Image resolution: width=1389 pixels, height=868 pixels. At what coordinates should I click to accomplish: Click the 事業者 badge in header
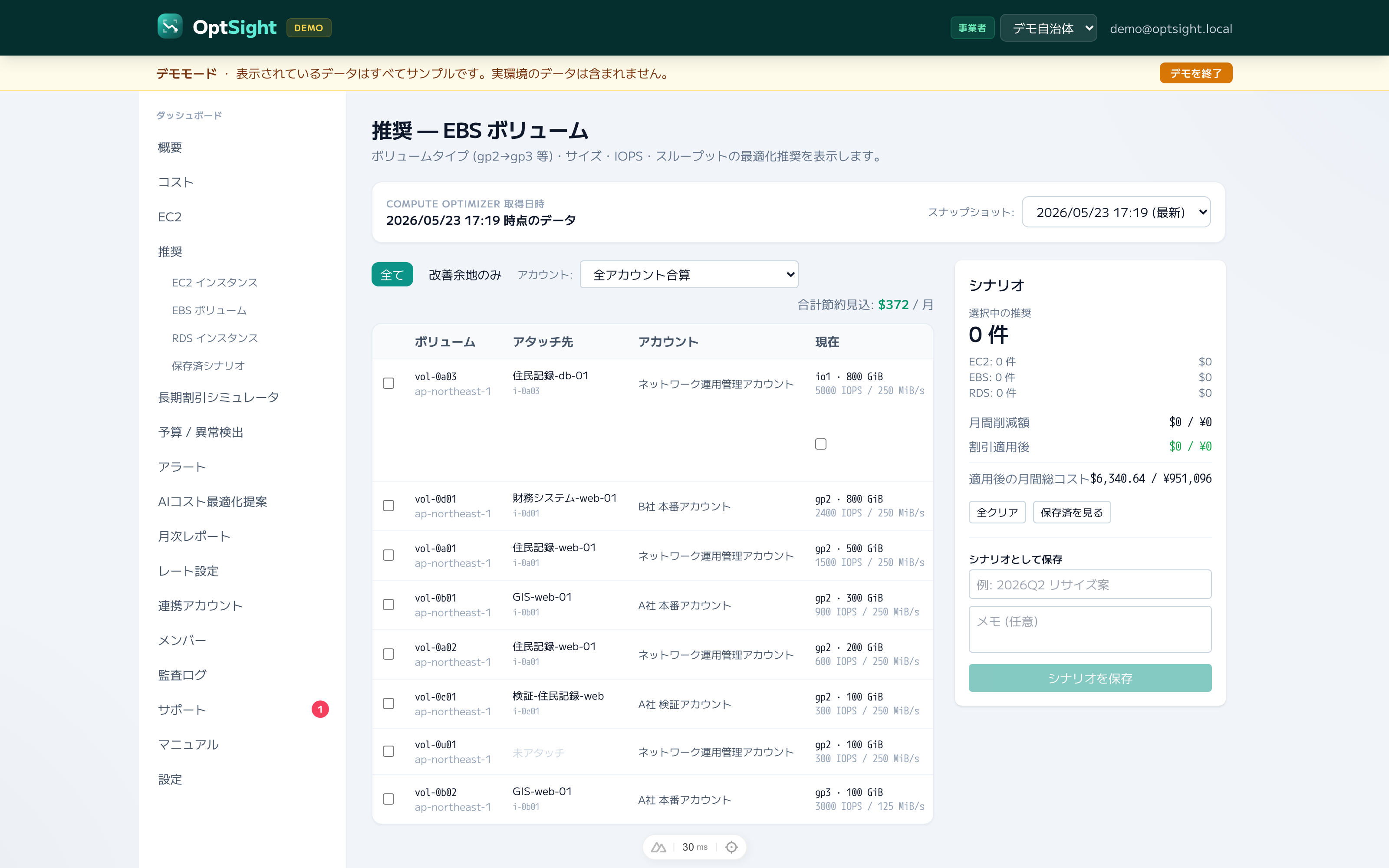point(972,28)
